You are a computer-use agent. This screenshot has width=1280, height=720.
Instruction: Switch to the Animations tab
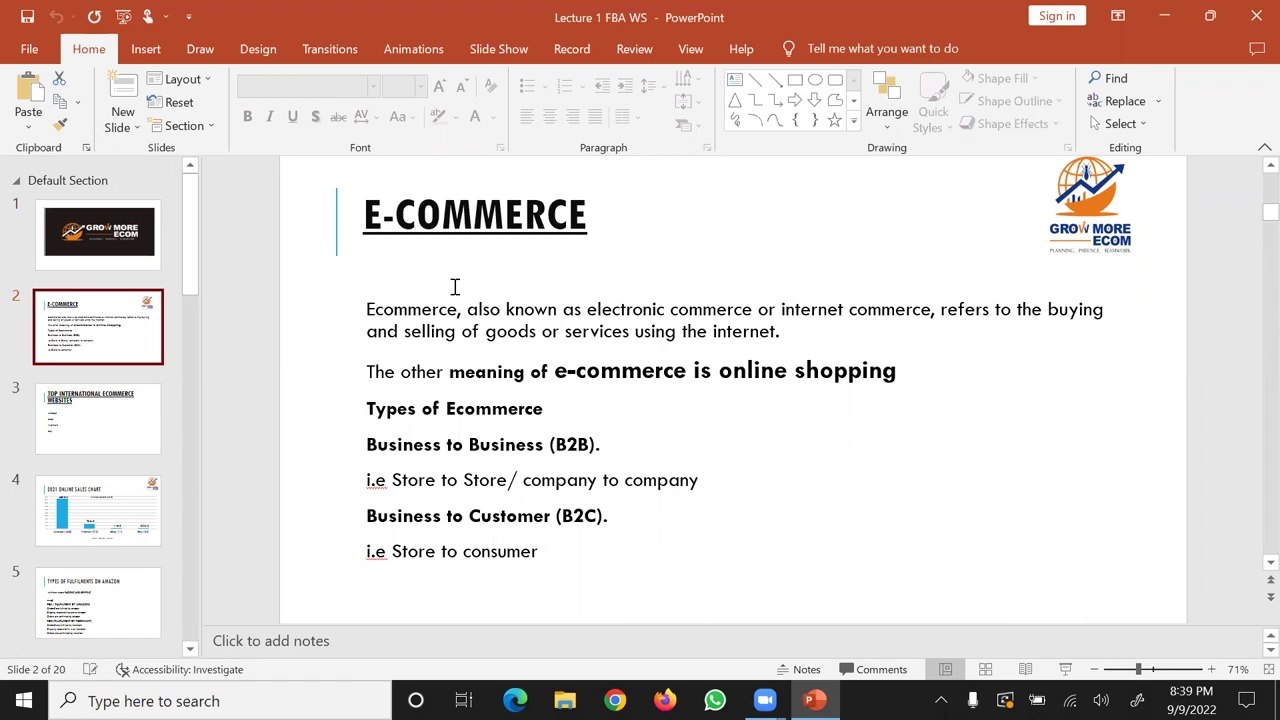pos(413,49)
